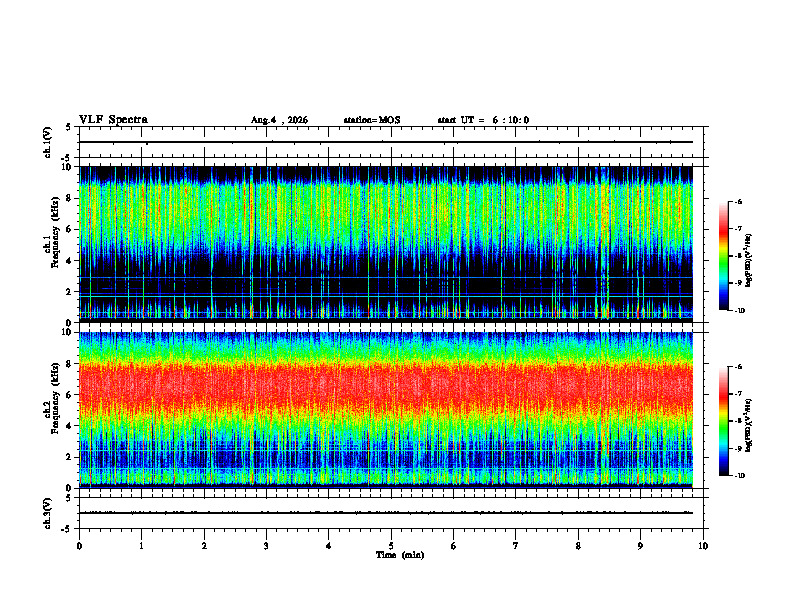Viewport: 792px width, 612px height.
Task: Click the "10" at the time axis end
Action: [x=703, y=546]
